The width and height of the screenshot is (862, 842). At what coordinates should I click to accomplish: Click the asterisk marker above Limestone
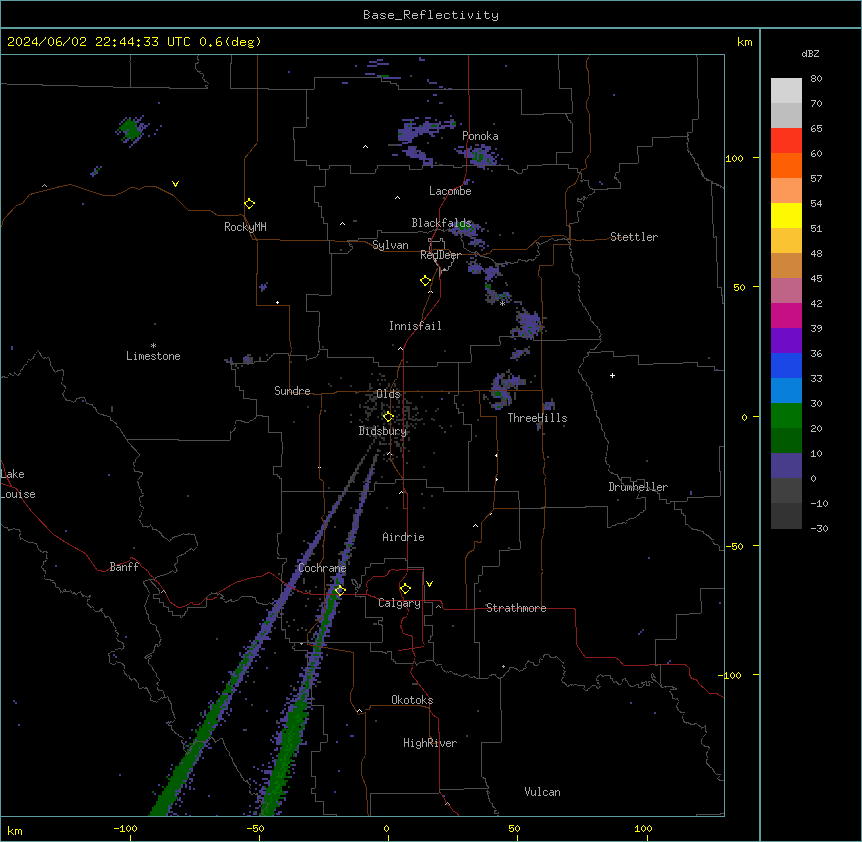[x=153, y=346]
